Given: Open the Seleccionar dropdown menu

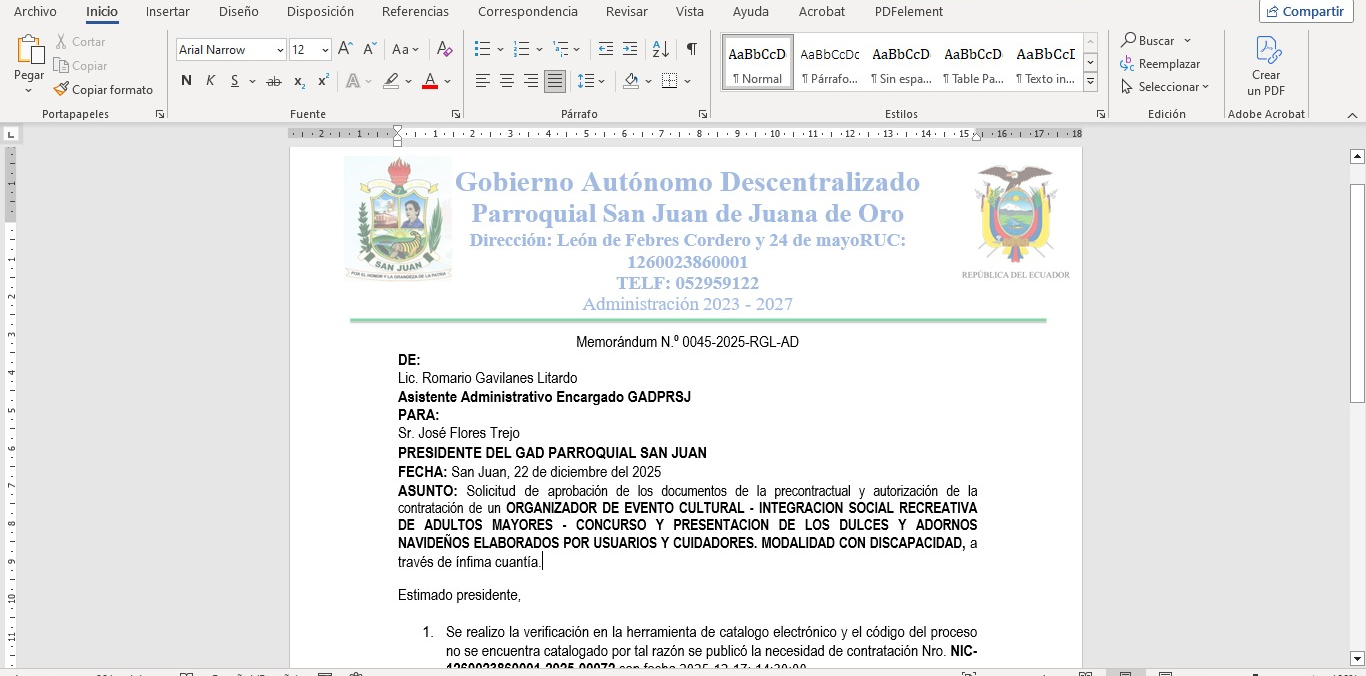Looking at the screenshot, I should point(1165,87).
